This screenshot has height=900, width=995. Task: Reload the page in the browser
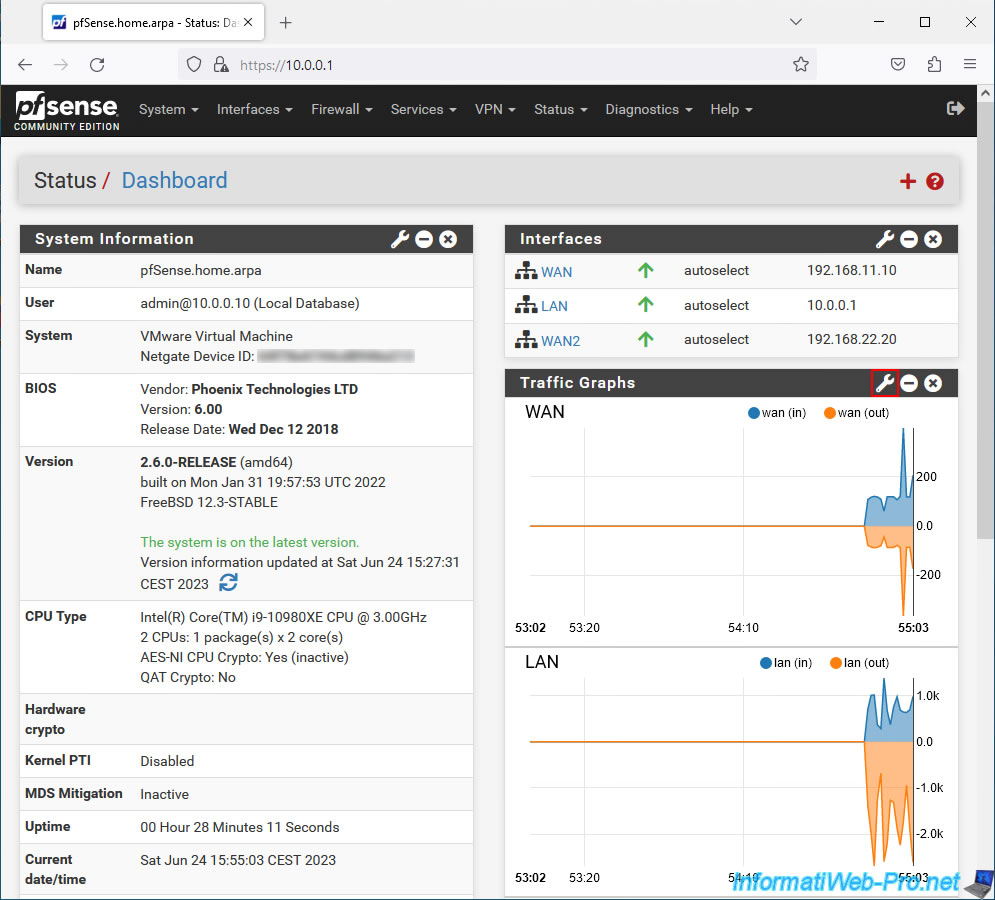[97, 65]
